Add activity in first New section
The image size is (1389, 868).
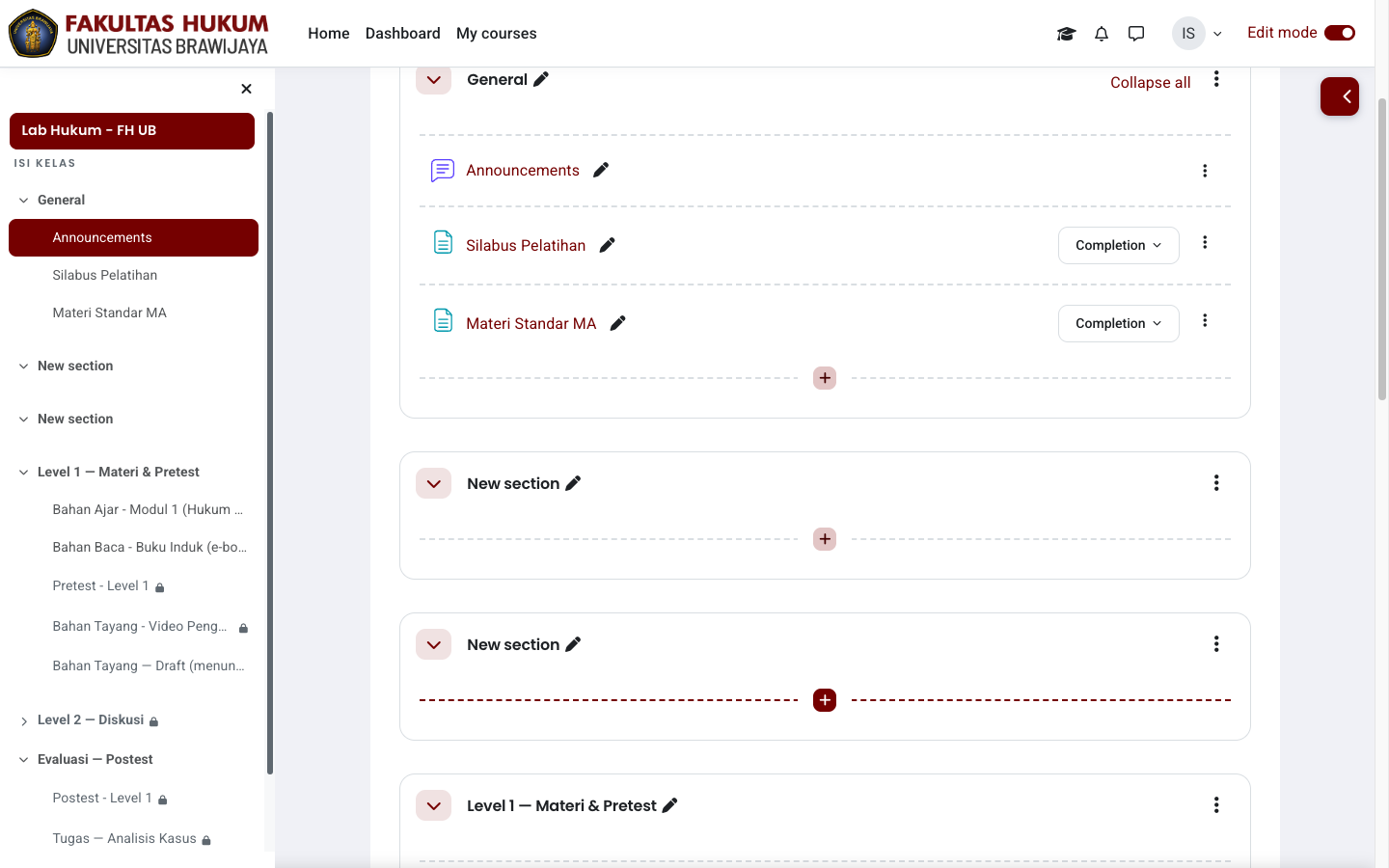click(825, 539)
